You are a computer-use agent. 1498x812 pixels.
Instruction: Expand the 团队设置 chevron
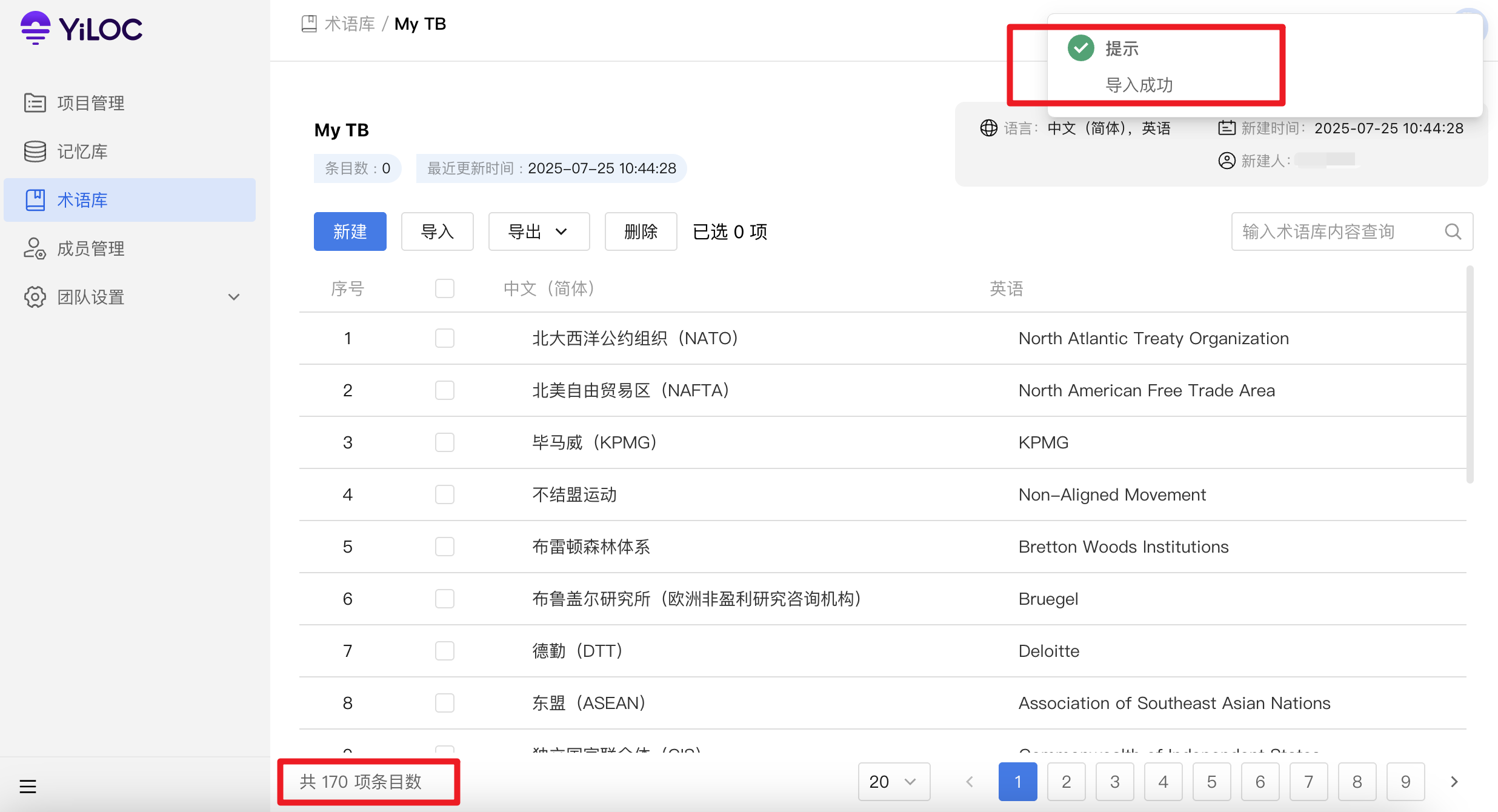click(234, 297)
